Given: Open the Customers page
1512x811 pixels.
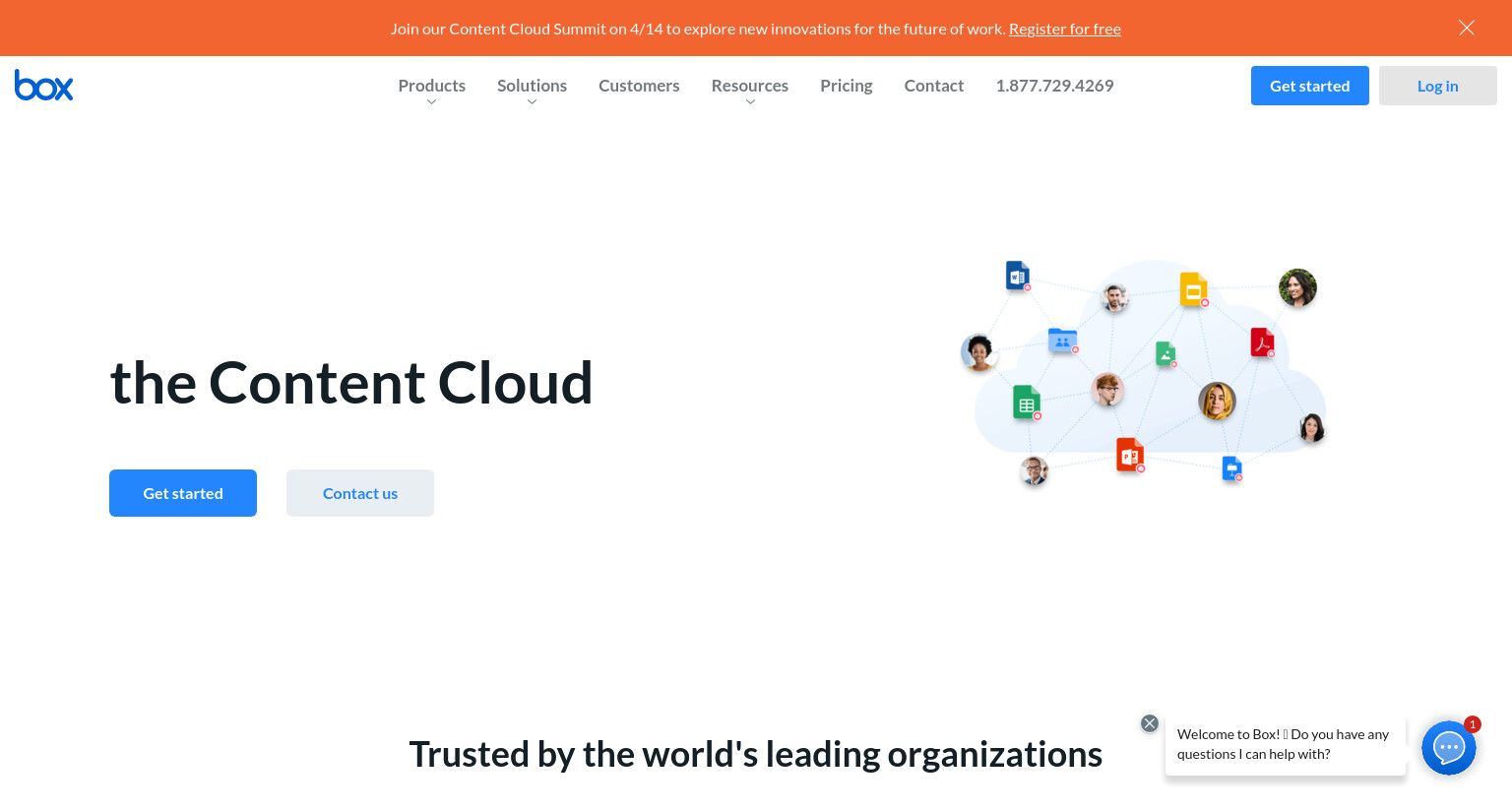Looking at the screenshot, I should [x=639, y=86].
